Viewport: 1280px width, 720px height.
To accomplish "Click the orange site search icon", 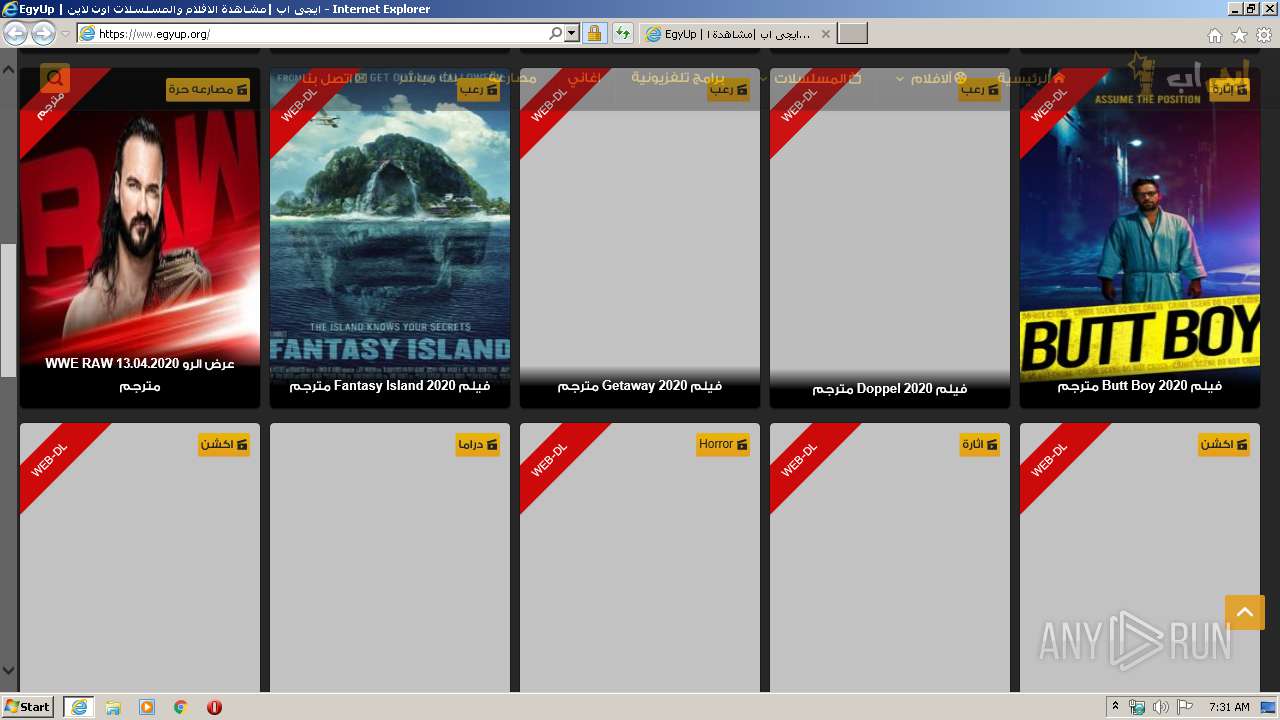I will [55, 78].
